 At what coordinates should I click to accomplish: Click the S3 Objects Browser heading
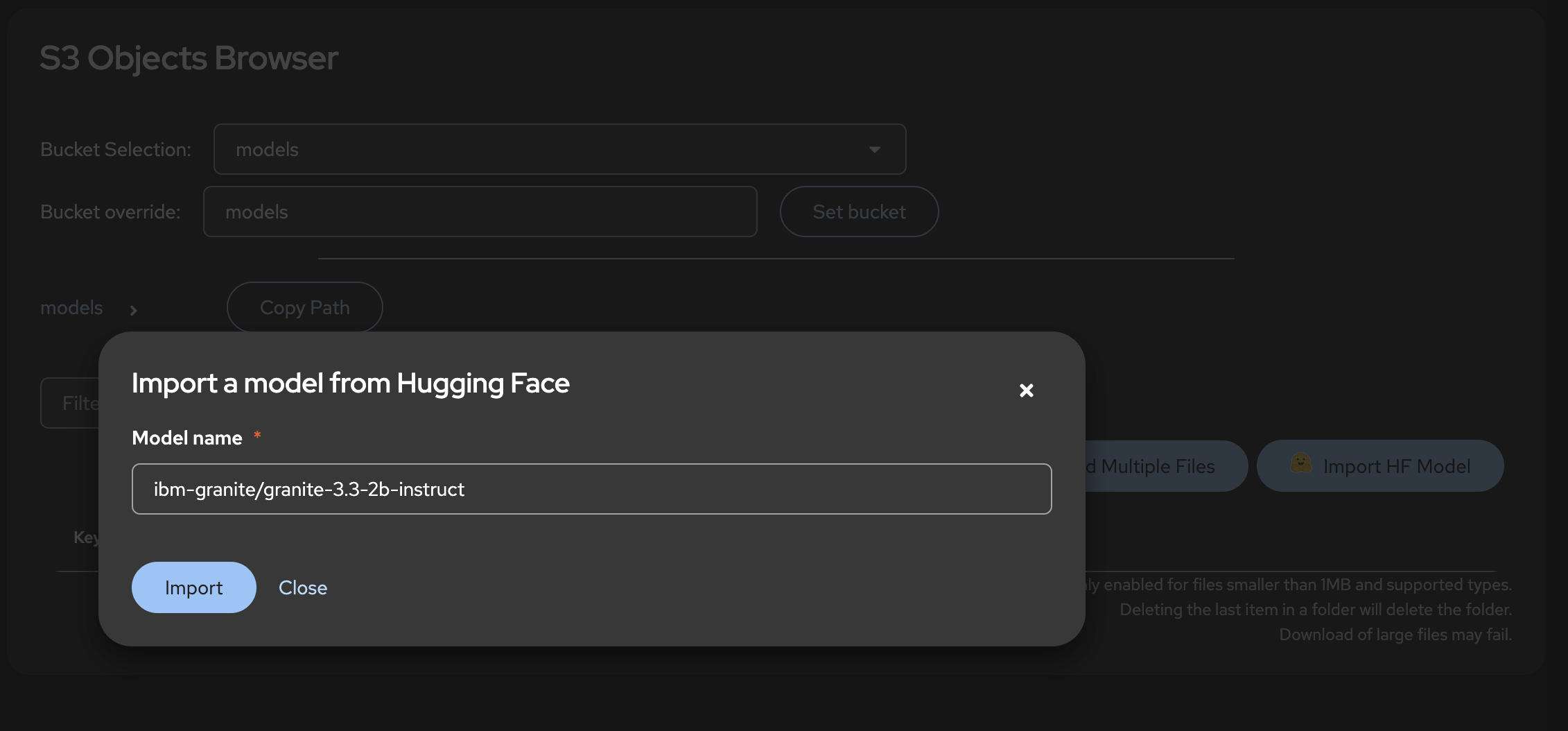[x=189, y=58]
